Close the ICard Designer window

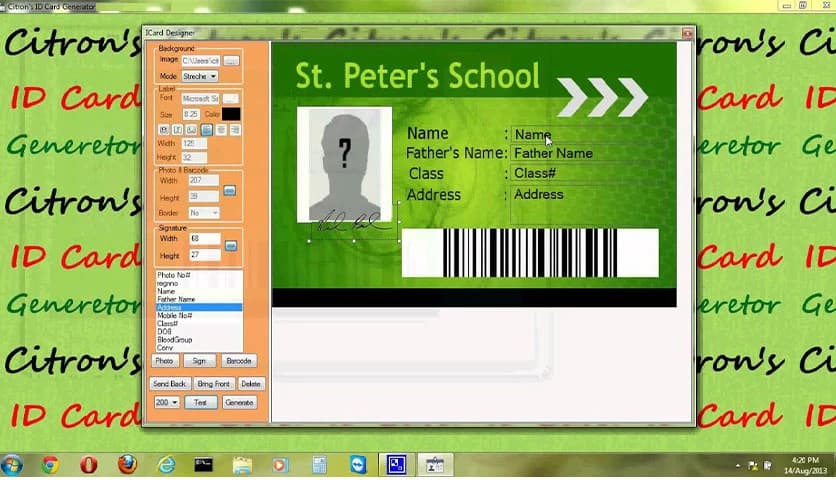coord(687,33)
